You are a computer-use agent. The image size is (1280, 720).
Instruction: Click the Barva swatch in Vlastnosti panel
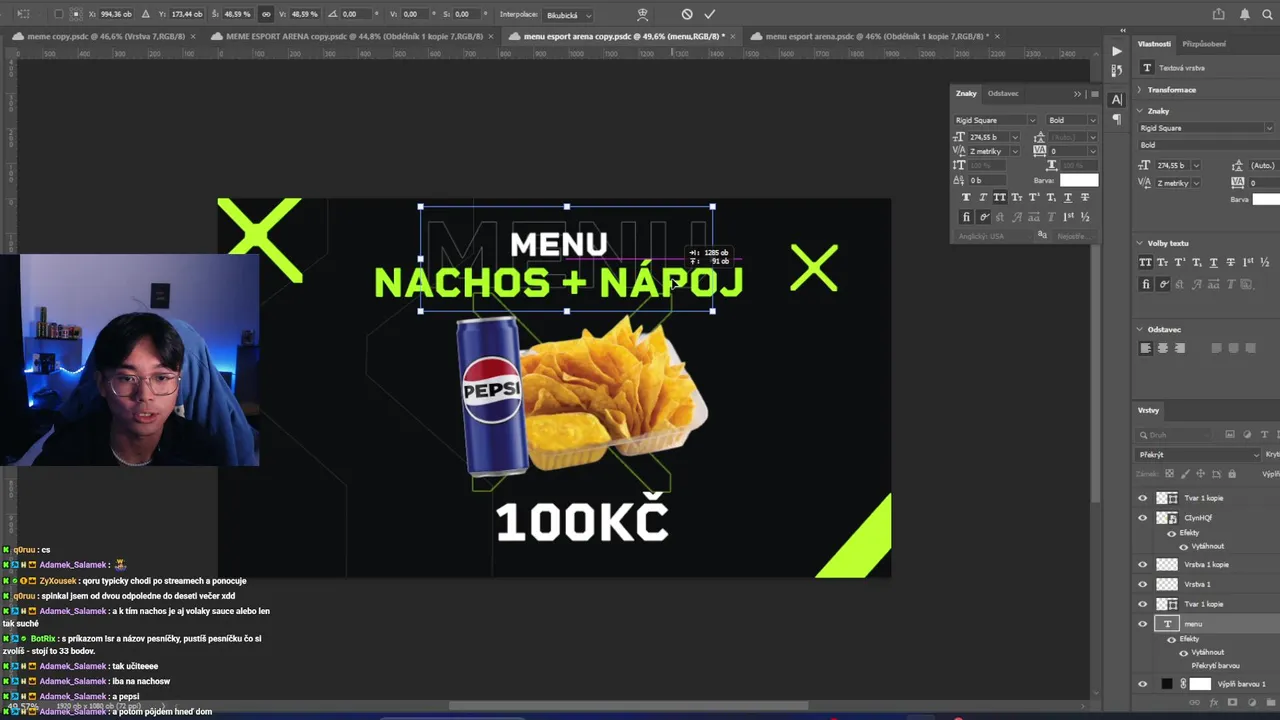point(1266,199)
